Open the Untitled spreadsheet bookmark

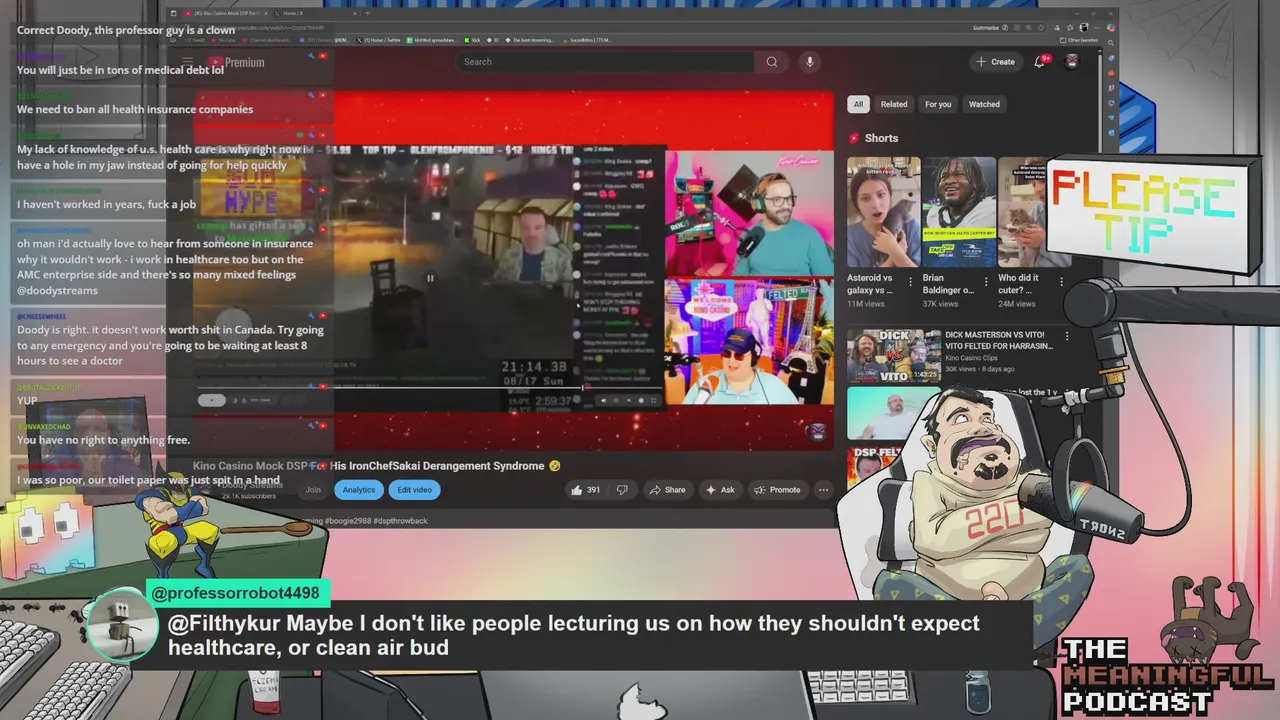point(430,40)
